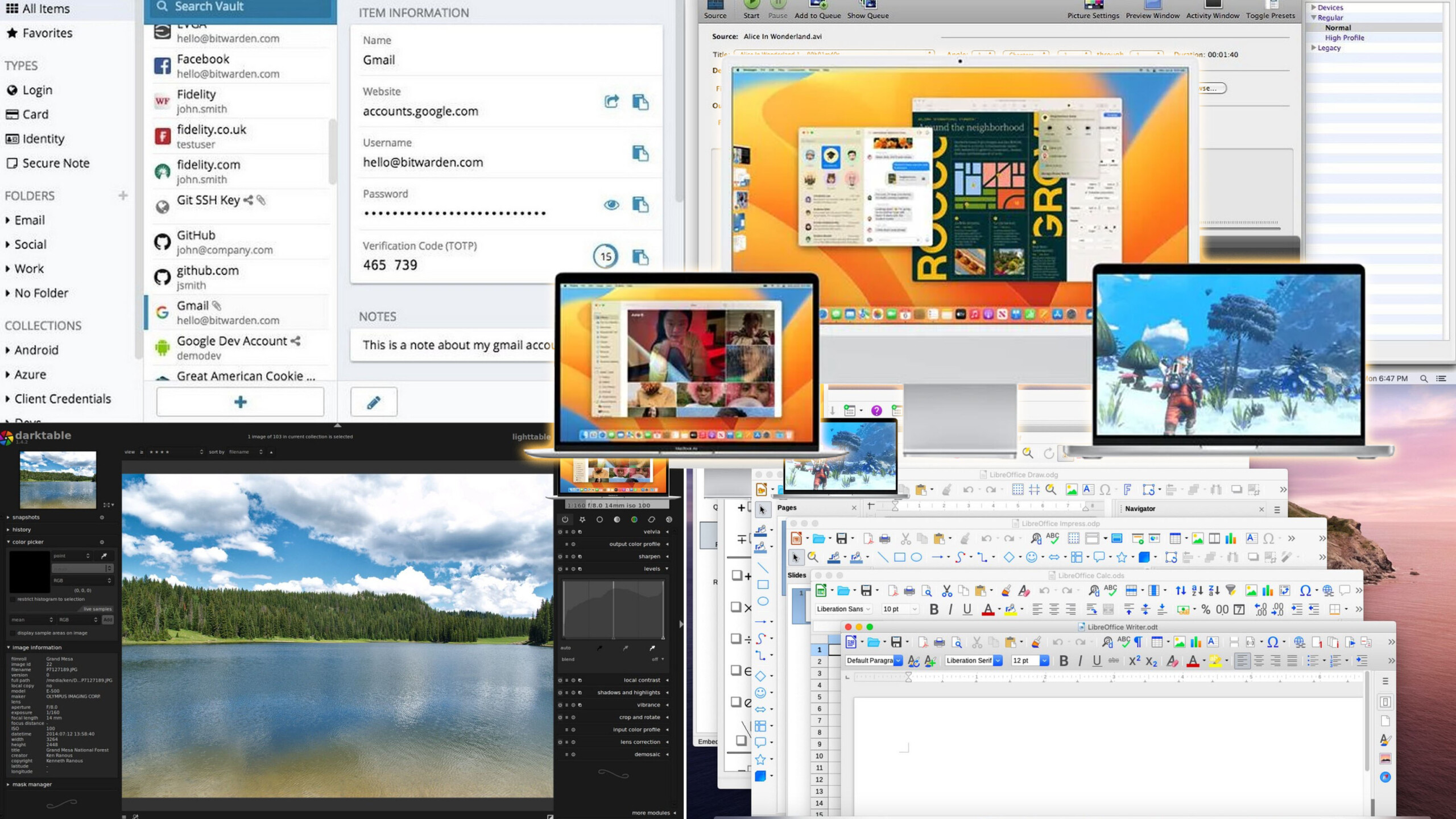
Task: Open the Git SSH Key vault entry
Action: click(241, 206)
